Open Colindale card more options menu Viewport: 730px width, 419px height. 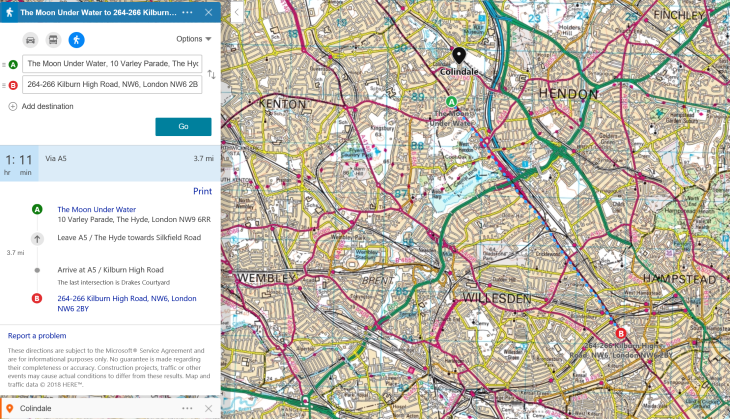click(x=187, y=408)
